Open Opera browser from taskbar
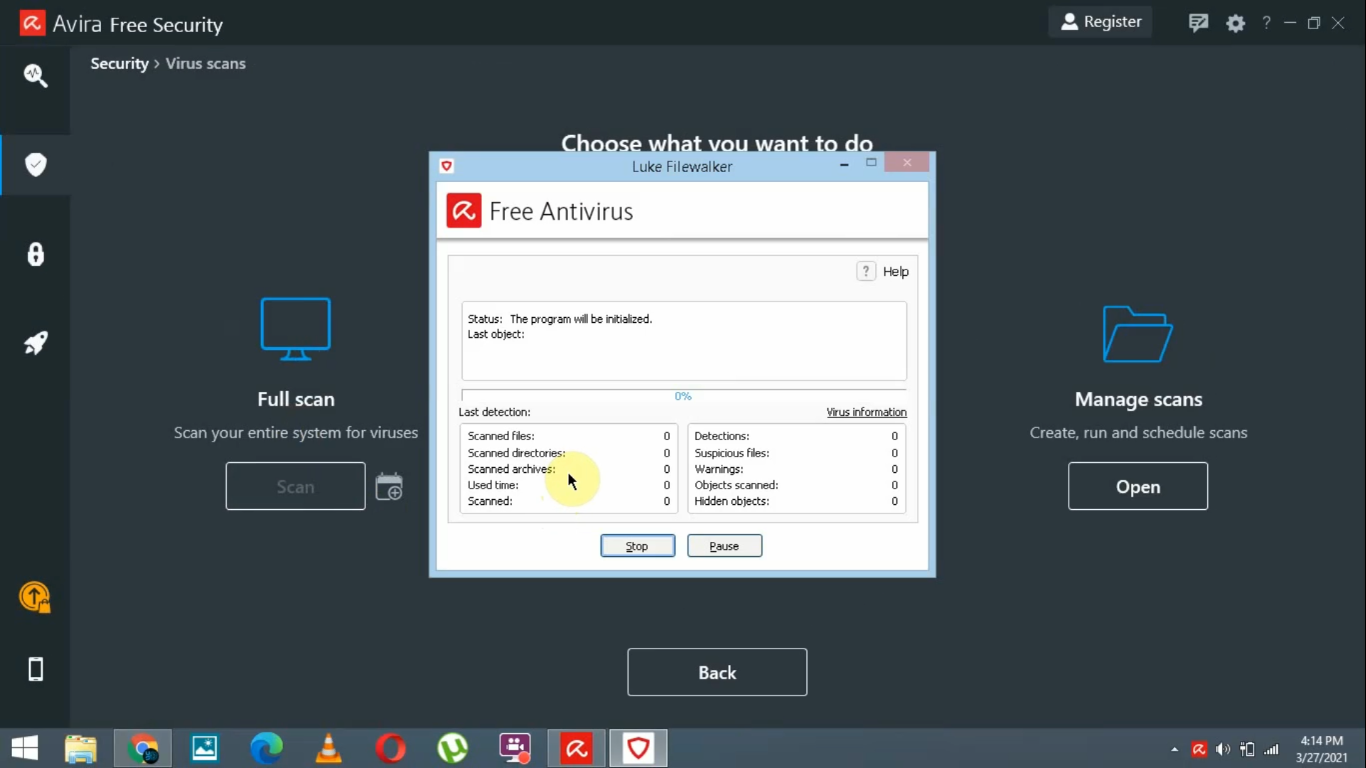Viewport: 1366px width, 768px height. click(x=390, y=748)
